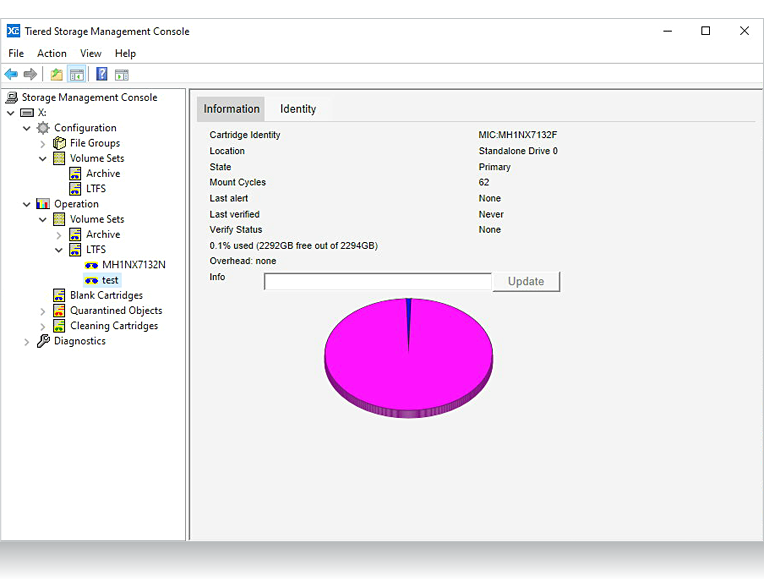Open the Action menu

pyautogui.click(x=52, y=53)
